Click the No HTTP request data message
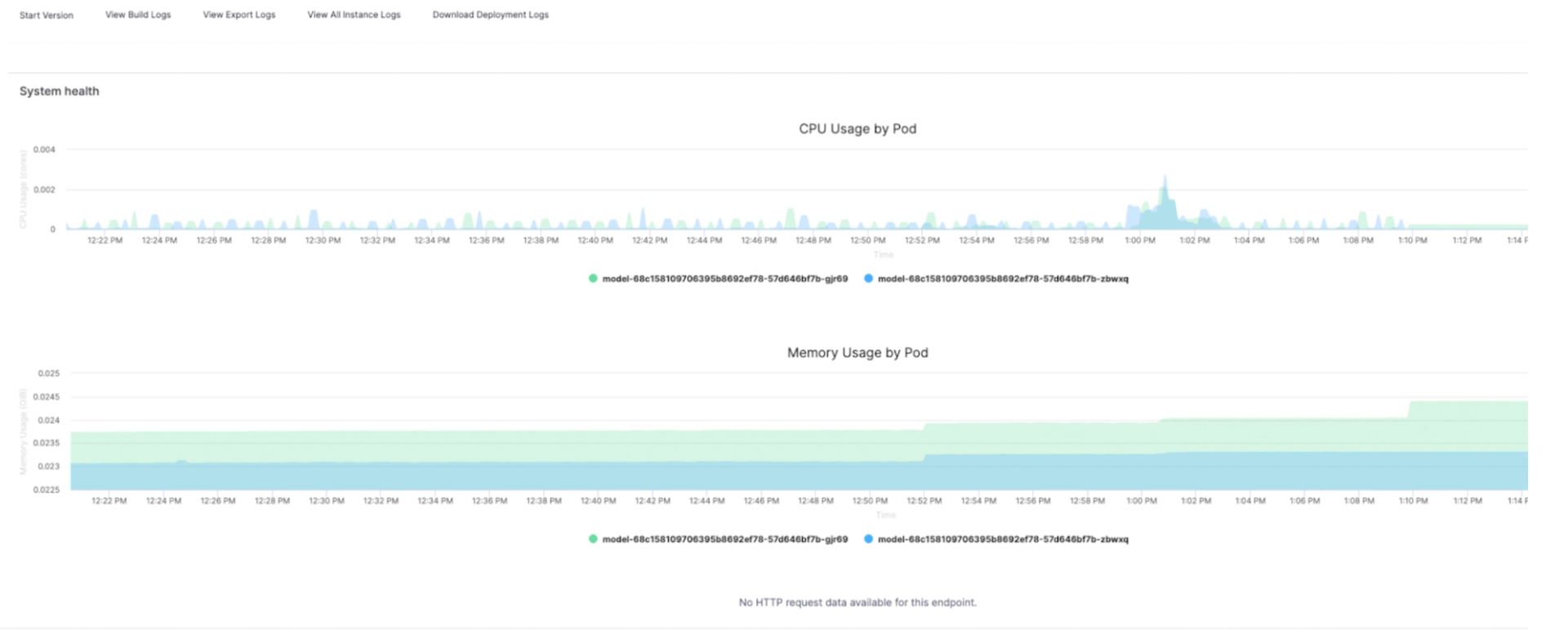Viewport: 1568px width, 630px height. pos(857,603)
